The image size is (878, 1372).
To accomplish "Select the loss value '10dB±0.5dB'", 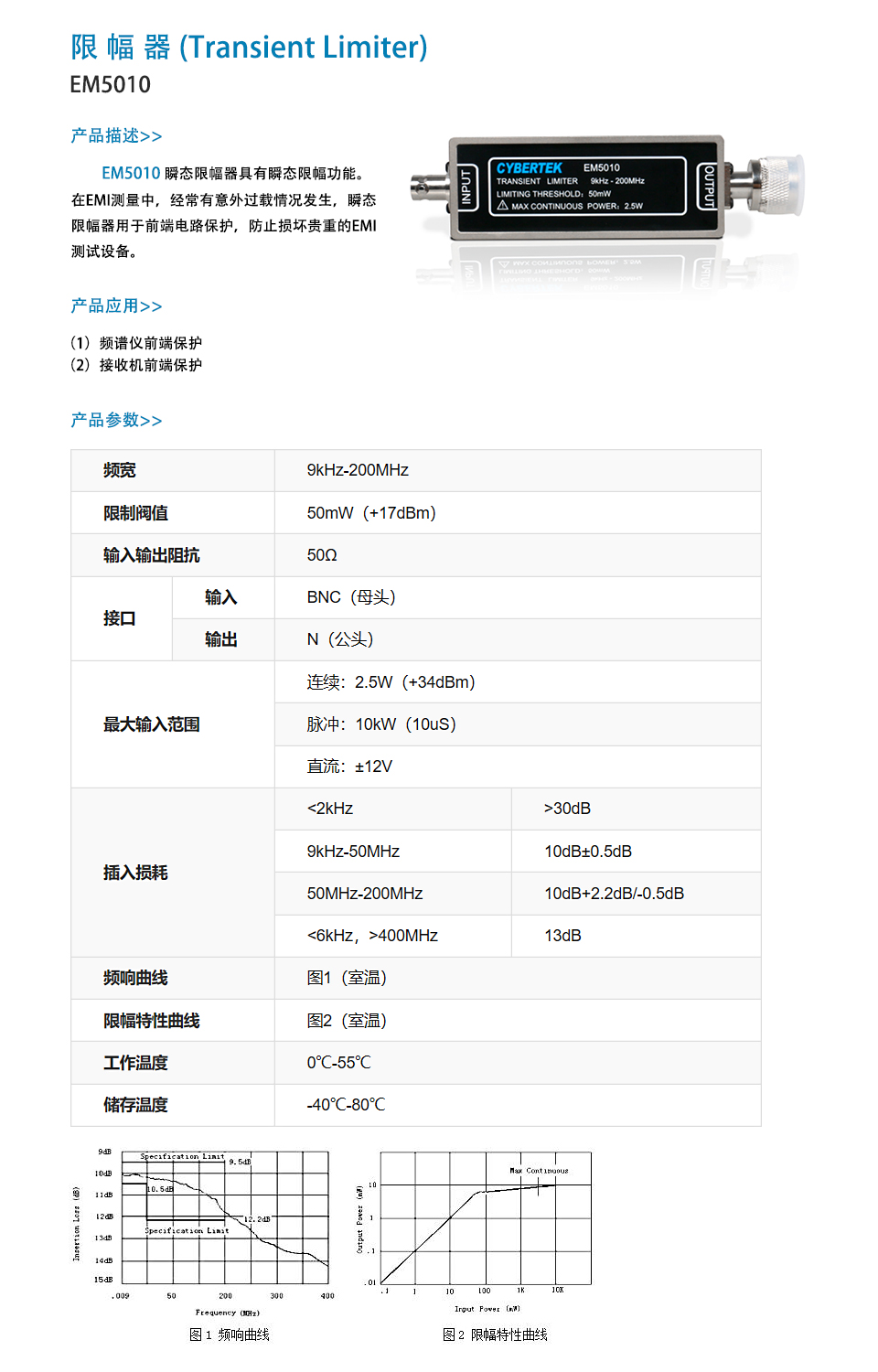I will click(x=588, y=852).
